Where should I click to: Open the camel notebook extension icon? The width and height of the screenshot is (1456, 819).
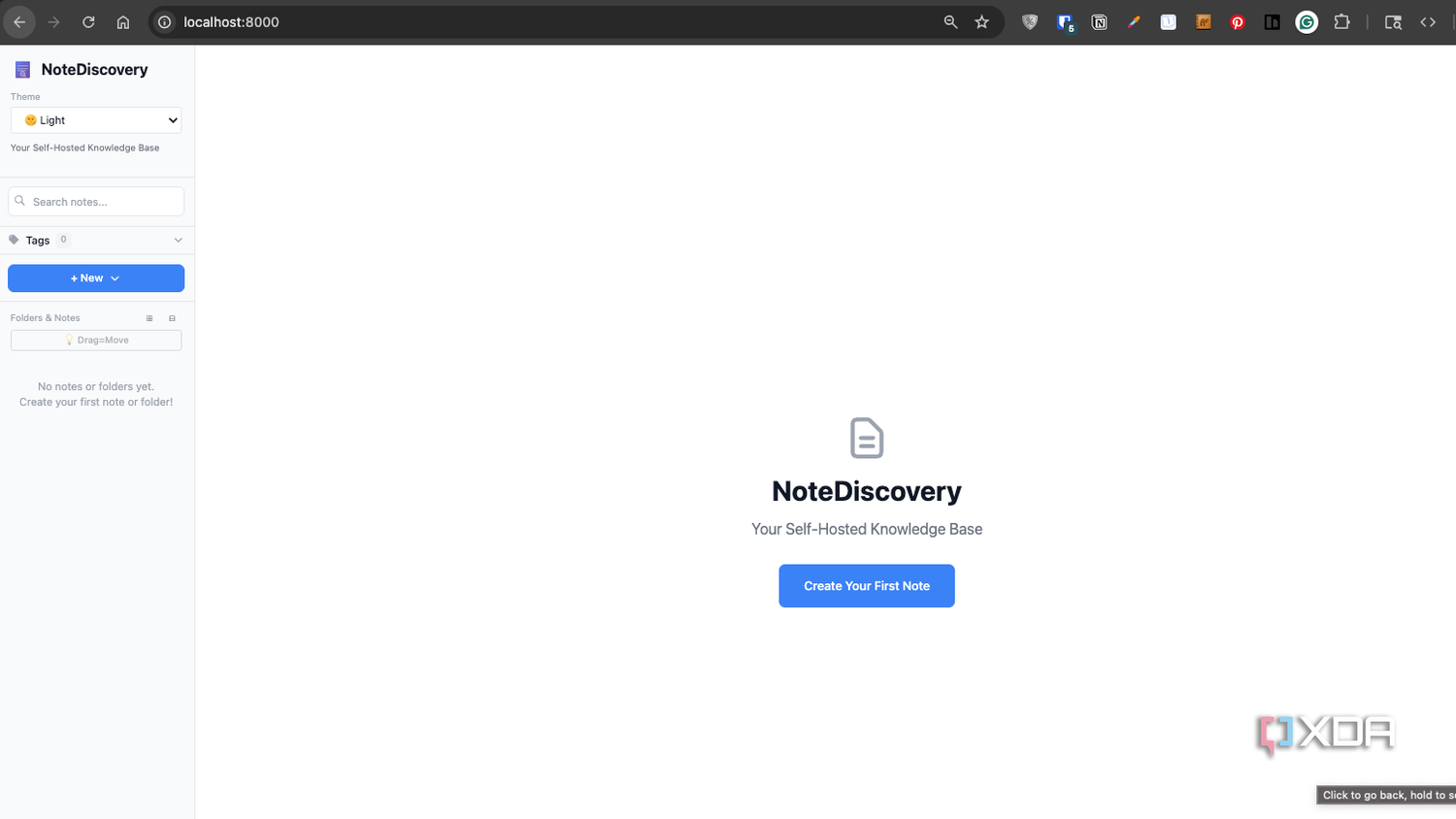coord(1204,22)
